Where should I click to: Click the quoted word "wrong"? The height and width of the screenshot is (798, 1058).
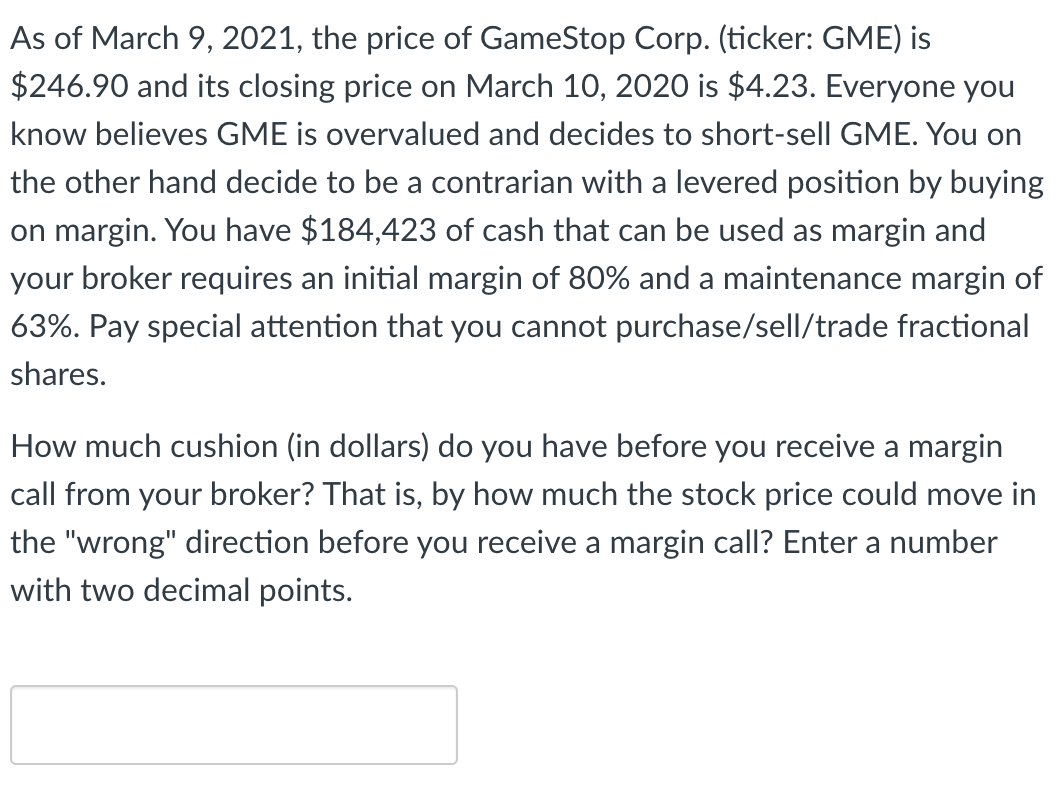[117, 542]
